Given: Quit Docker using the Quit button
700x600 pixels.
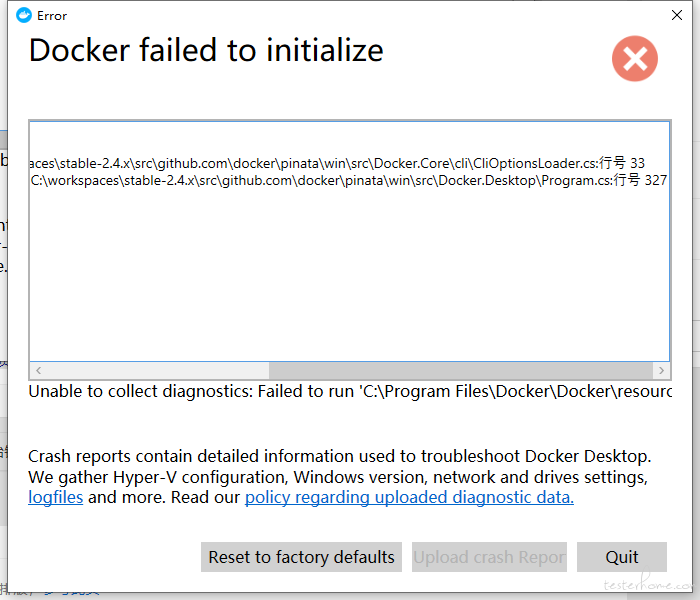Looking at the screenshot, I should tap(622, 557).
